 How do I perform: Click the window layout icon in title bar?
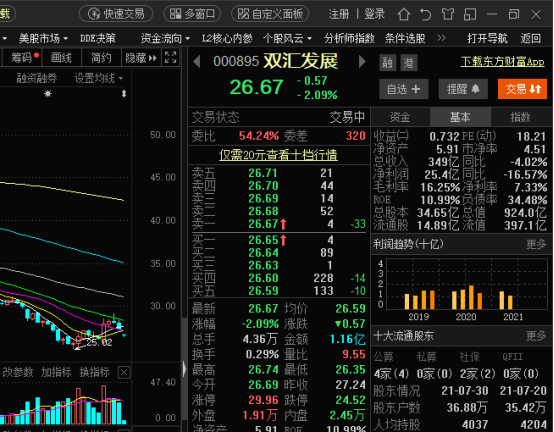coord(470,14)
